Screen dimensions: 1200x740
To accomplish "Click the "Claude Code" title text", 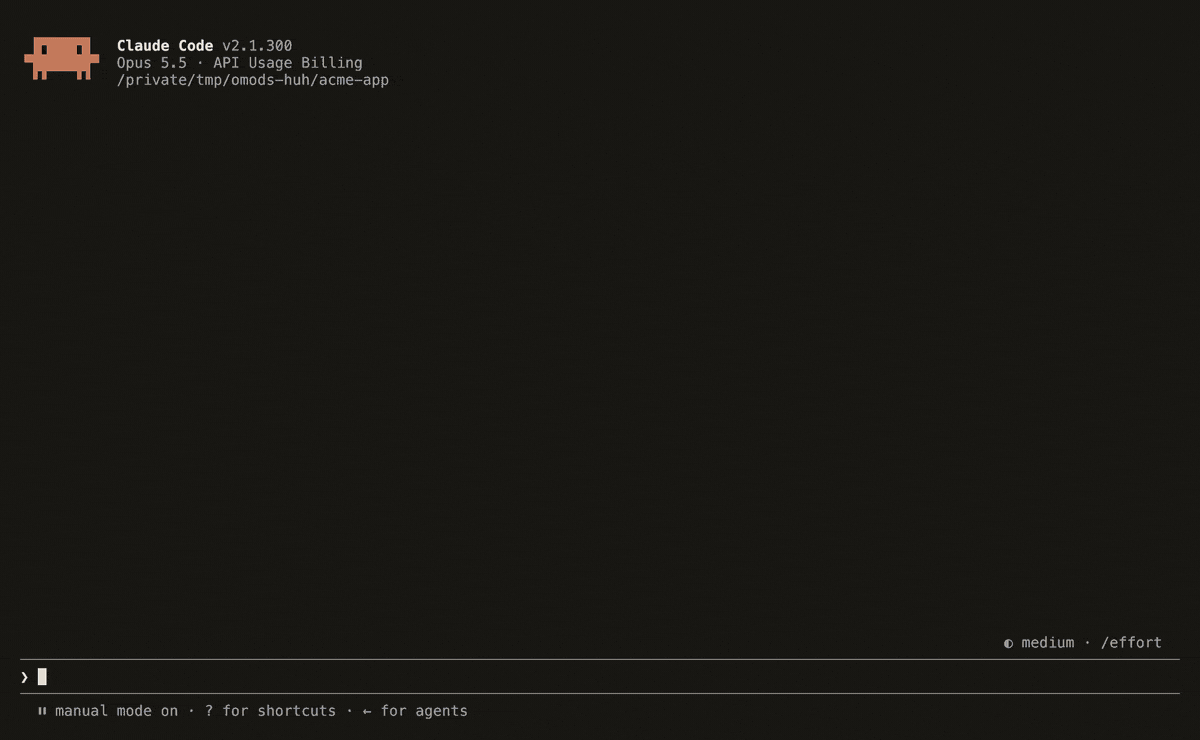I will point(165,46).
